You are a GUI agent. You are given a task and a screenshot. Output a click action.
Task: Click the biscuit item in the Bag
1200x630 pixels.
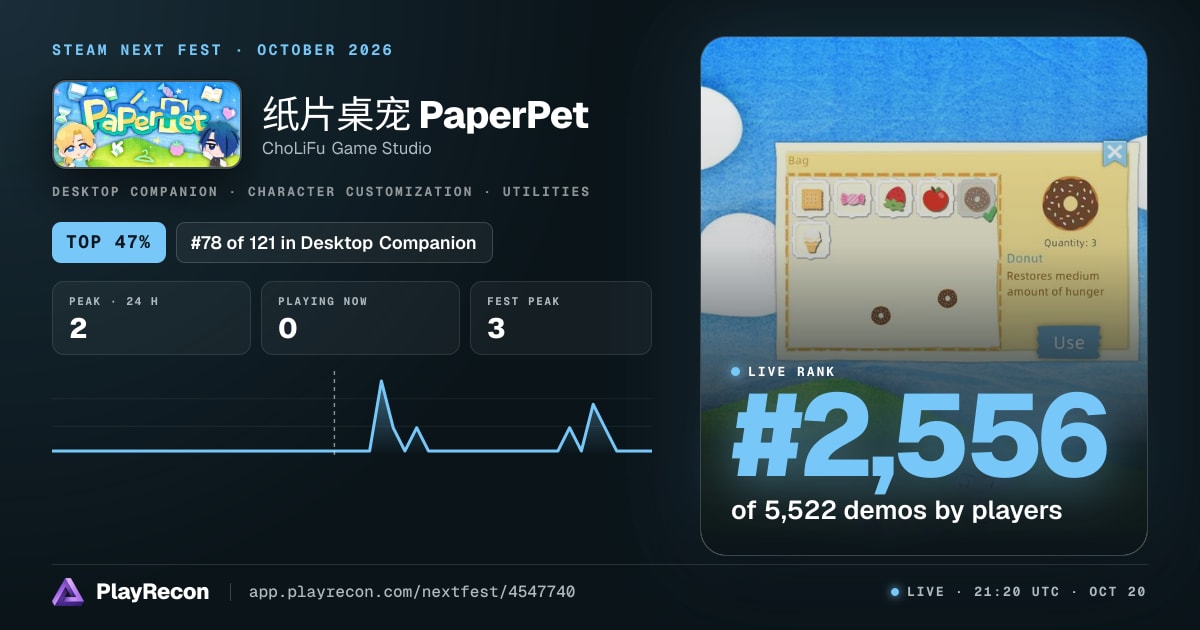pyautogui.click(x=812, y=199)
